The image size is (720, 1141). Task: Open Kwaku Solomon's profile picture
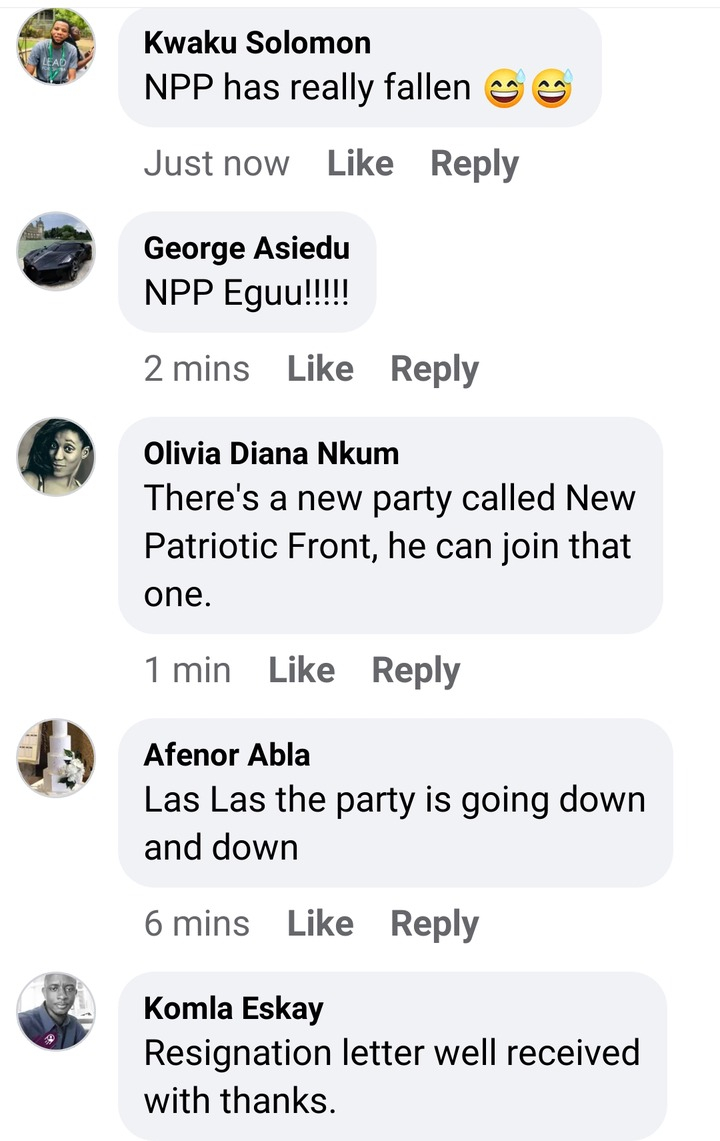[56, 47]
